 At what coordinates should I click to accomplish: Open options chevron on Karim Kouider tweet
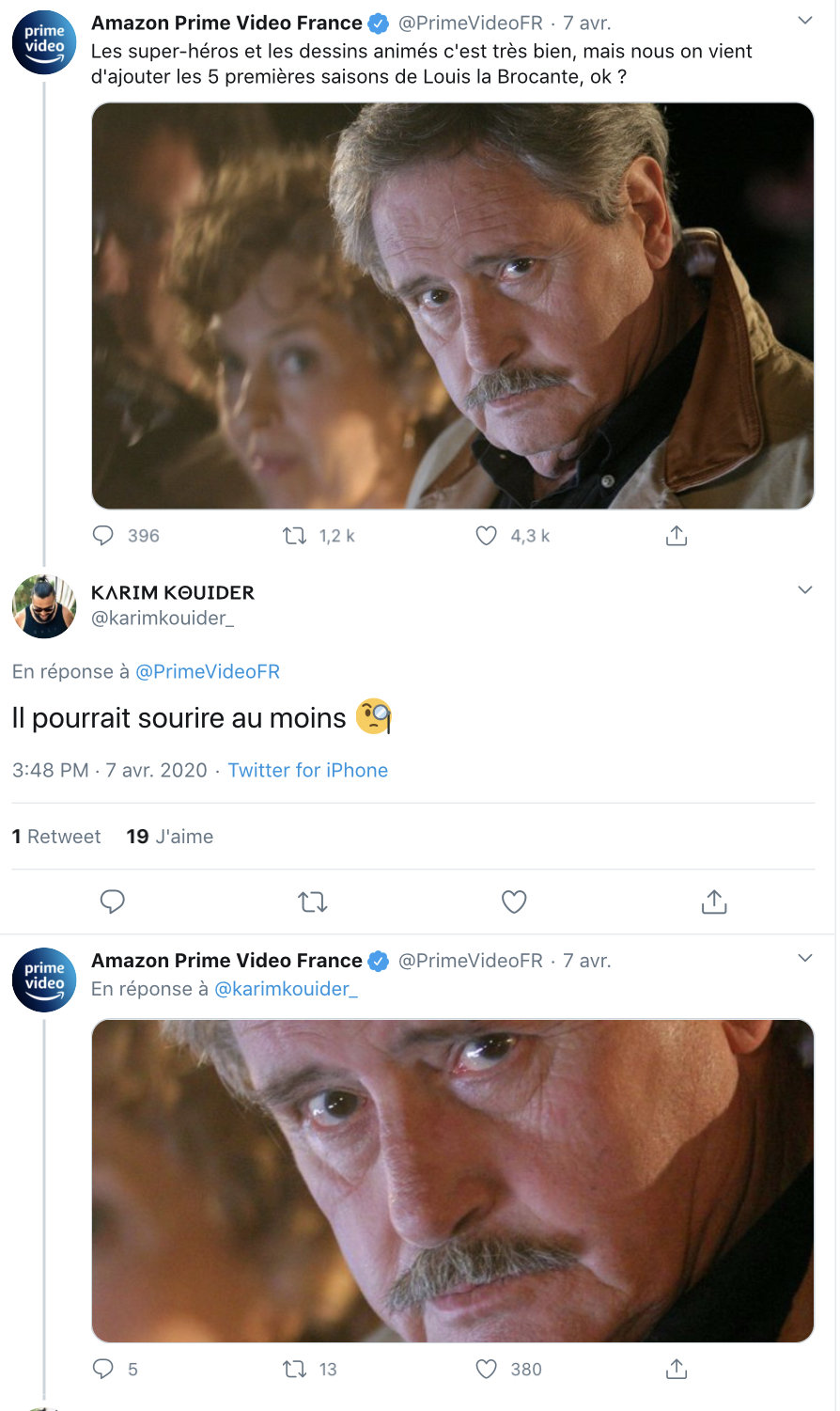[804, 590]
